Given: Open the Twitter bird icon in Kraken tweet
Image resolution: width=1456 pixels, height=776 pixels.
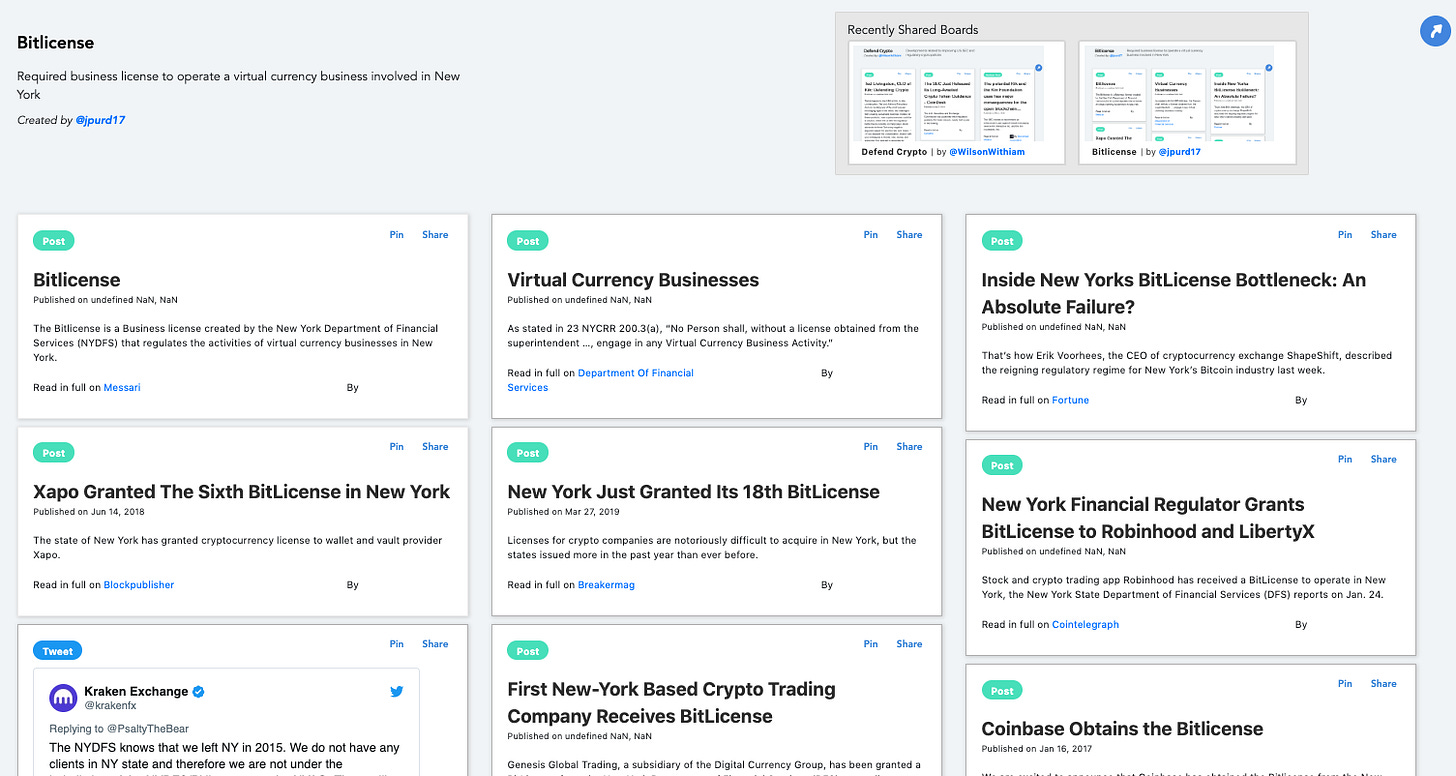Looking at the screenshot, I should click(397, 691).
